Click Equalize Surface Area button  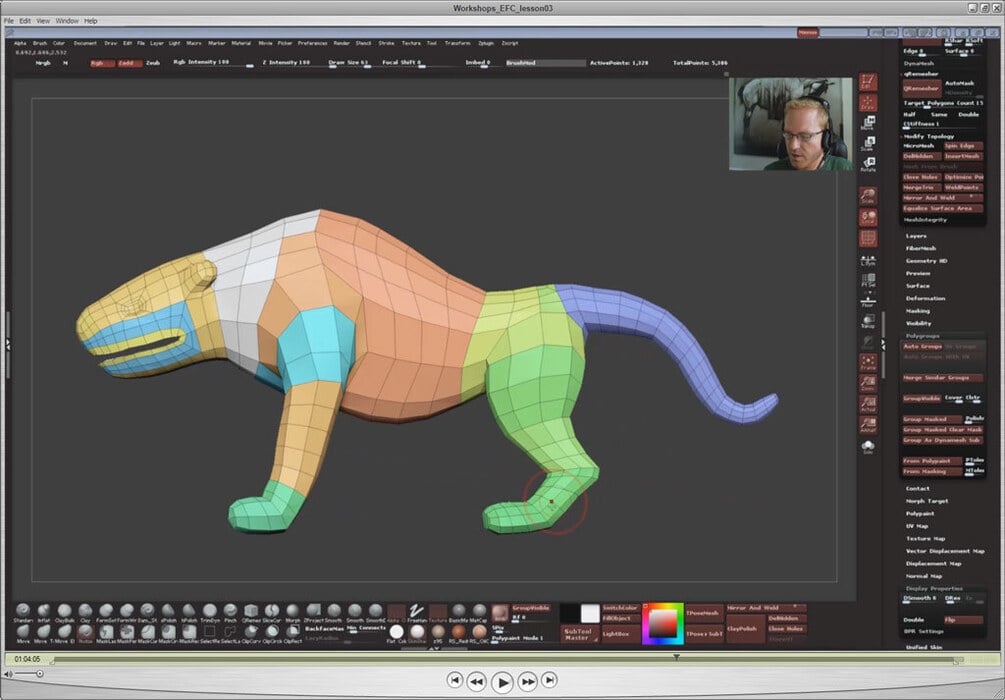pyautogui.click(x=942, y=208)
